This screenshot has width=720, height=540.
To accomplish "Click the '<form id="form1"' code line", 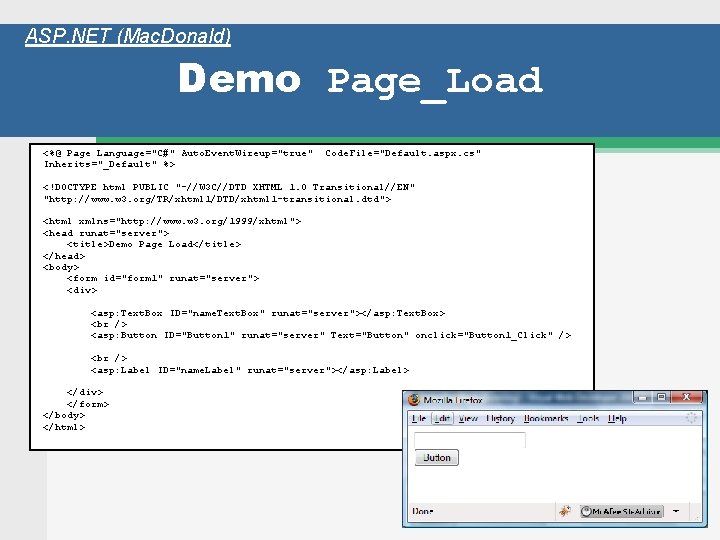I will tap(163, 278).
